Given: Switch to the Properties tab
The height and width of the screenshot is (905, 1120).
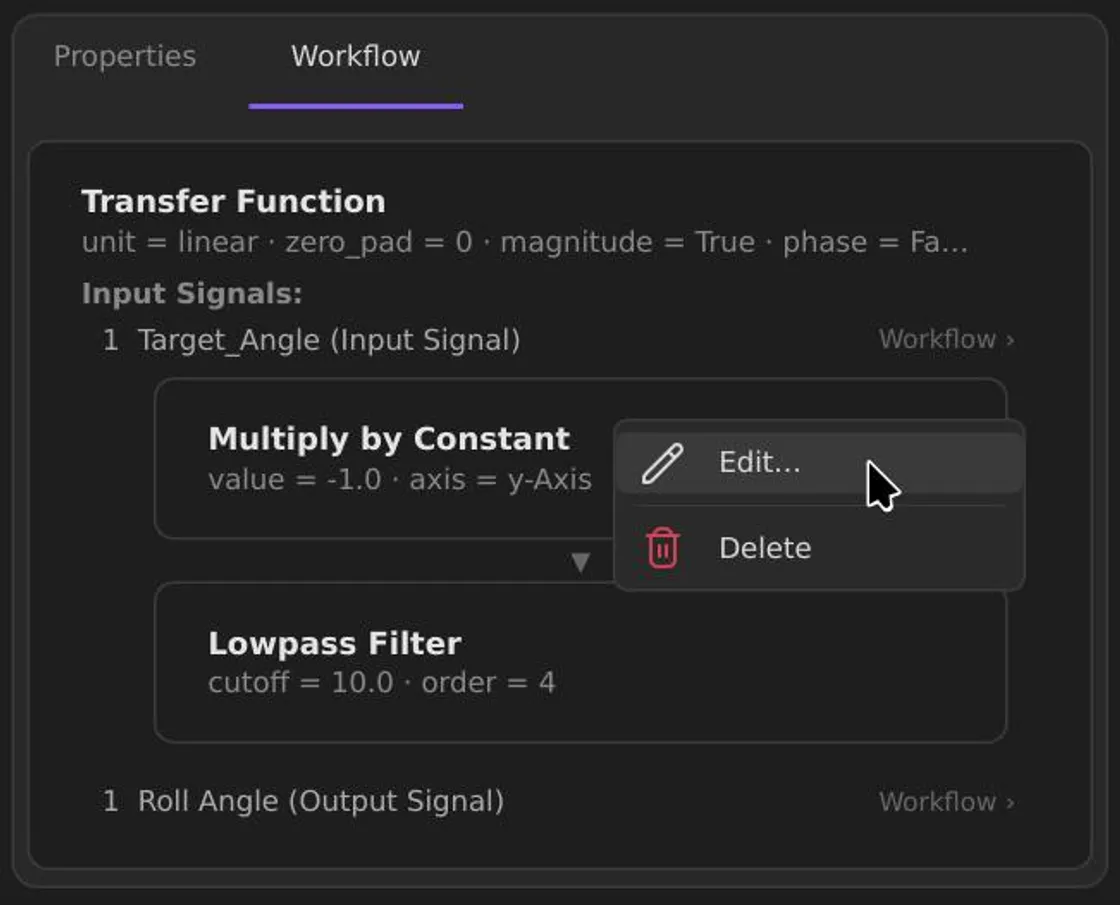Looking at the screenshot, I should (x=125, y=57).
